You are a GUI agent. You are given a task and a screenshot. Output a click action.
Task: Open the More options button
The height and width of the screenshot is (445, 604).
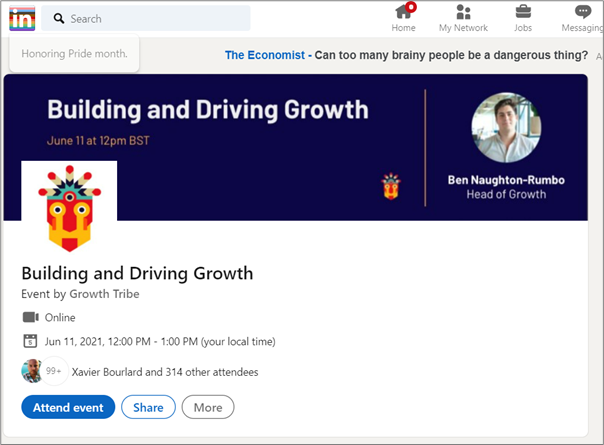click(208, 407)
